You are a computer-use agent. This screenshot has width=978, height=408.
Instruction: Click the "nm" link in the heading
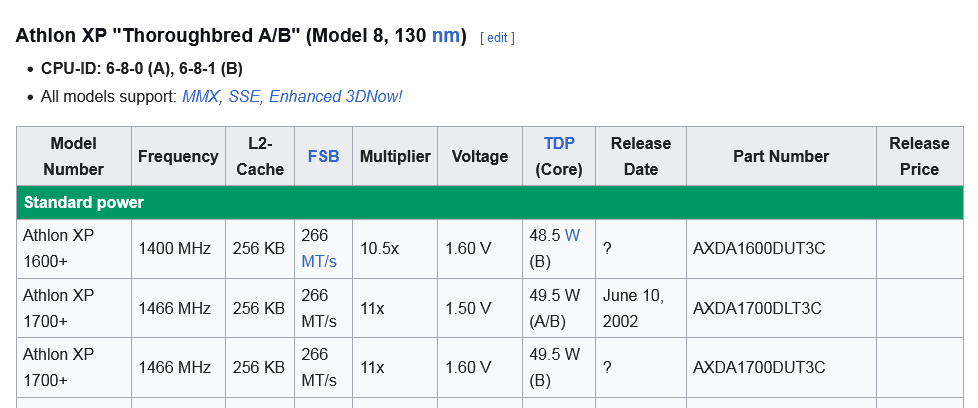[x=444, y=36]
